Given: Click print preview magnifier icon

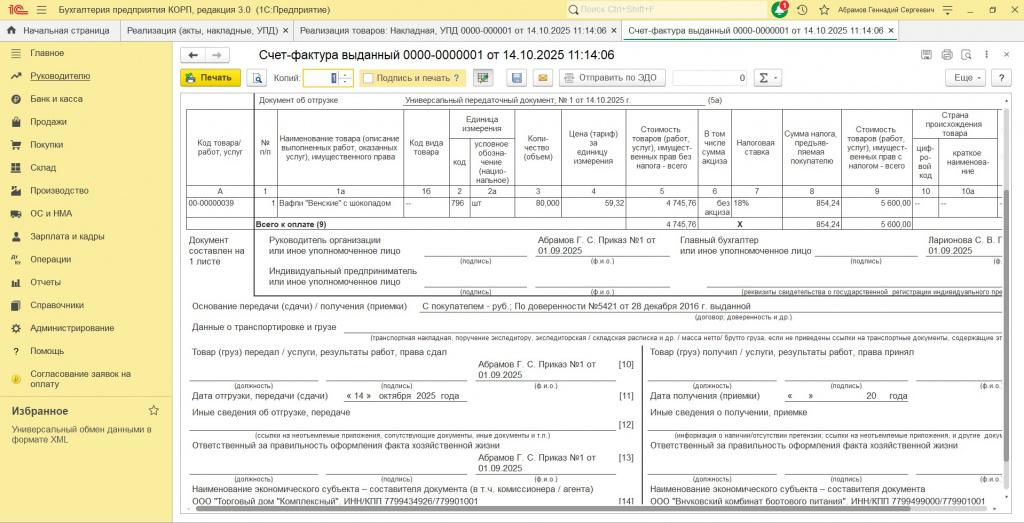Looking at the screenshot, I should [257, 78].
